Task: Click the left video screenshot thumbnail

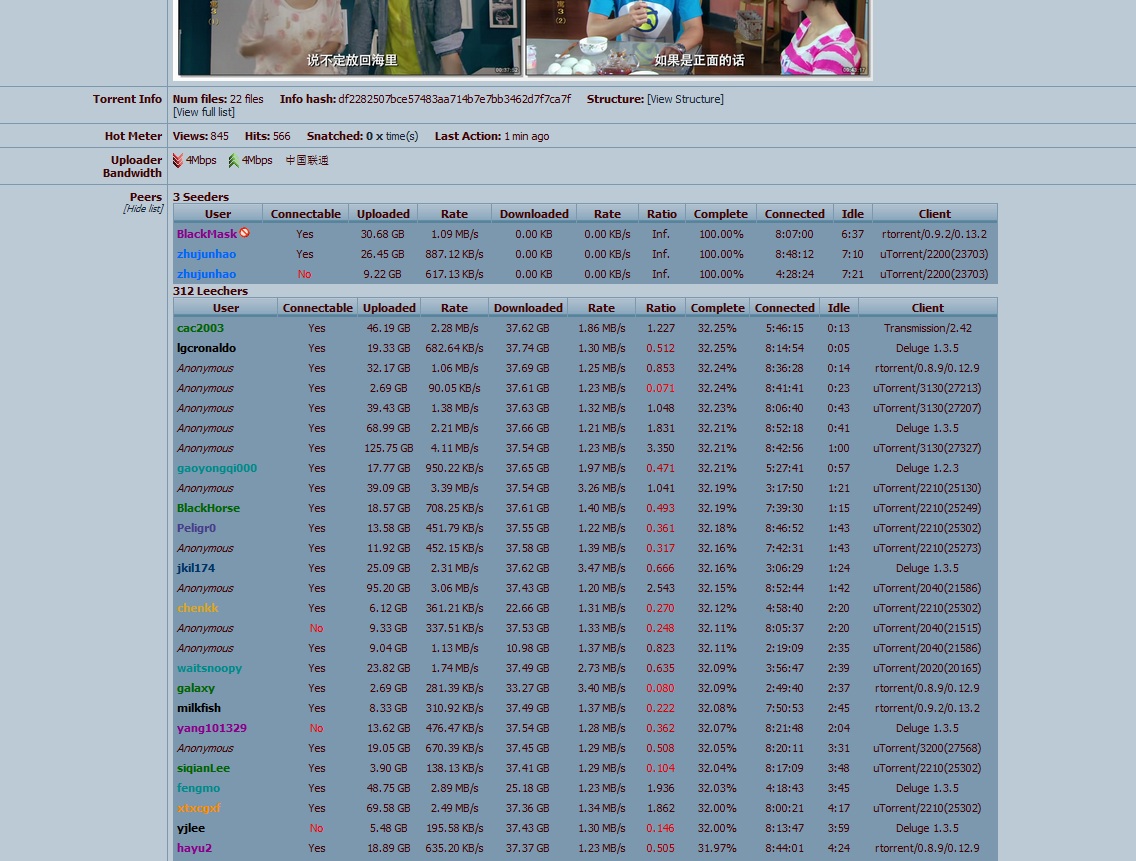Action: click(x=348, y=37)
